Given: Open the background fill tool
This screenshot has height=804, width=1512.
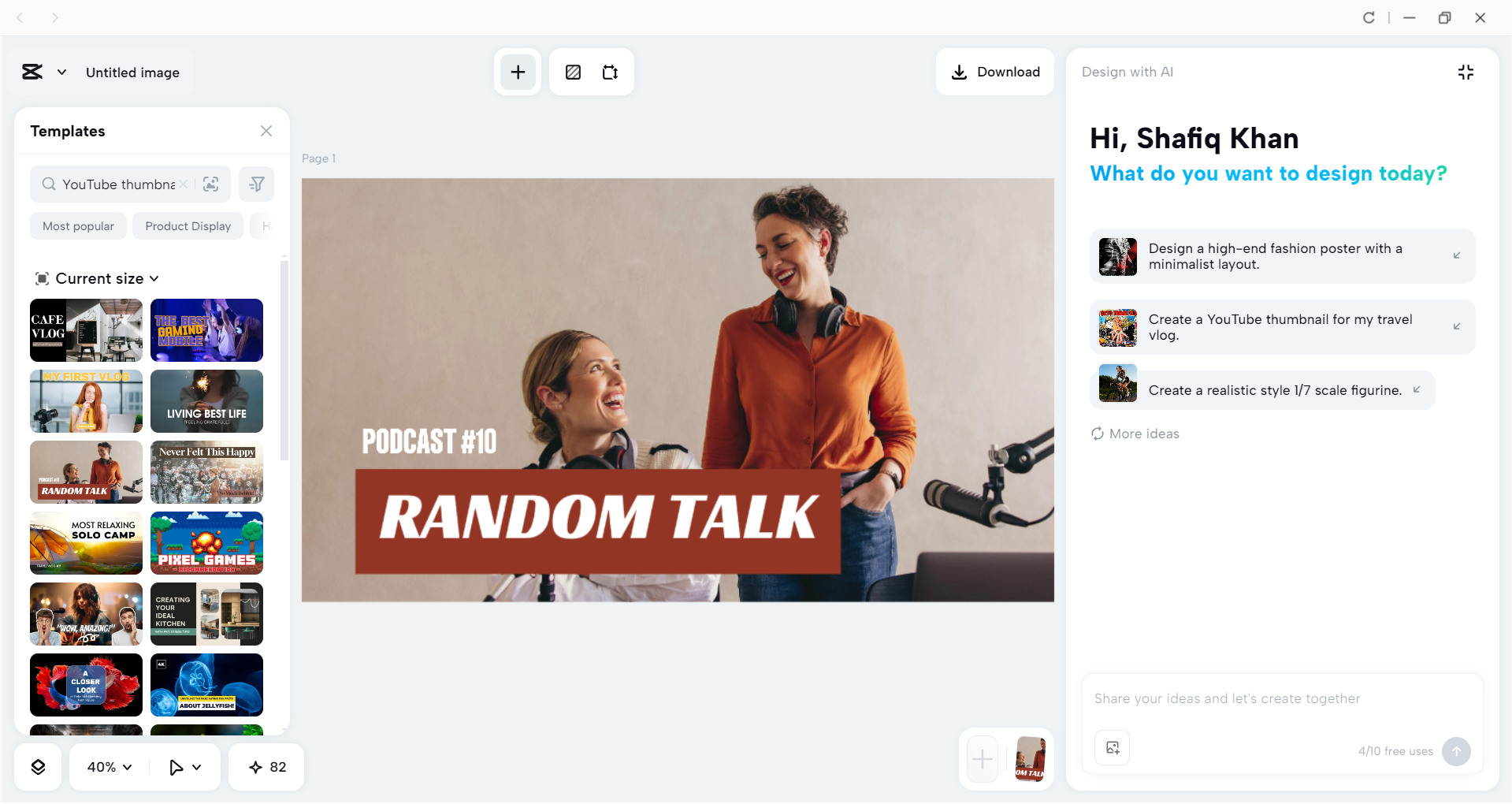Looking at the screenshot, I should point(573,72).
